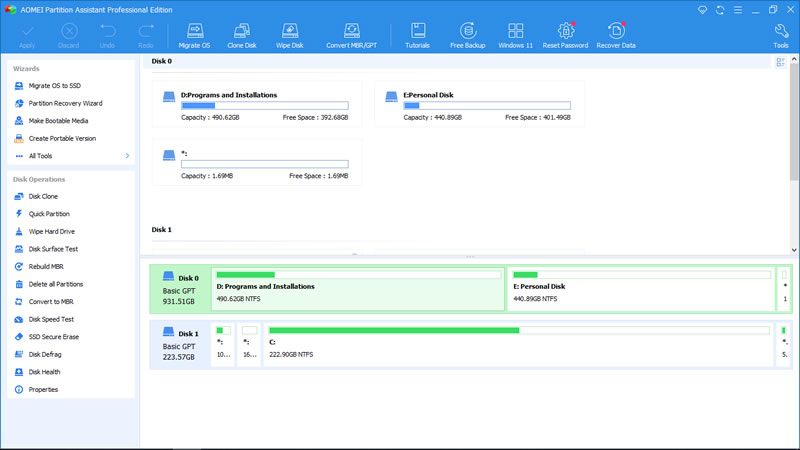The width and height of the screenshot is (800, 450).
Task: Select Partition Recovery Wizard in sidebar
Action: click(x=65, y=103)
